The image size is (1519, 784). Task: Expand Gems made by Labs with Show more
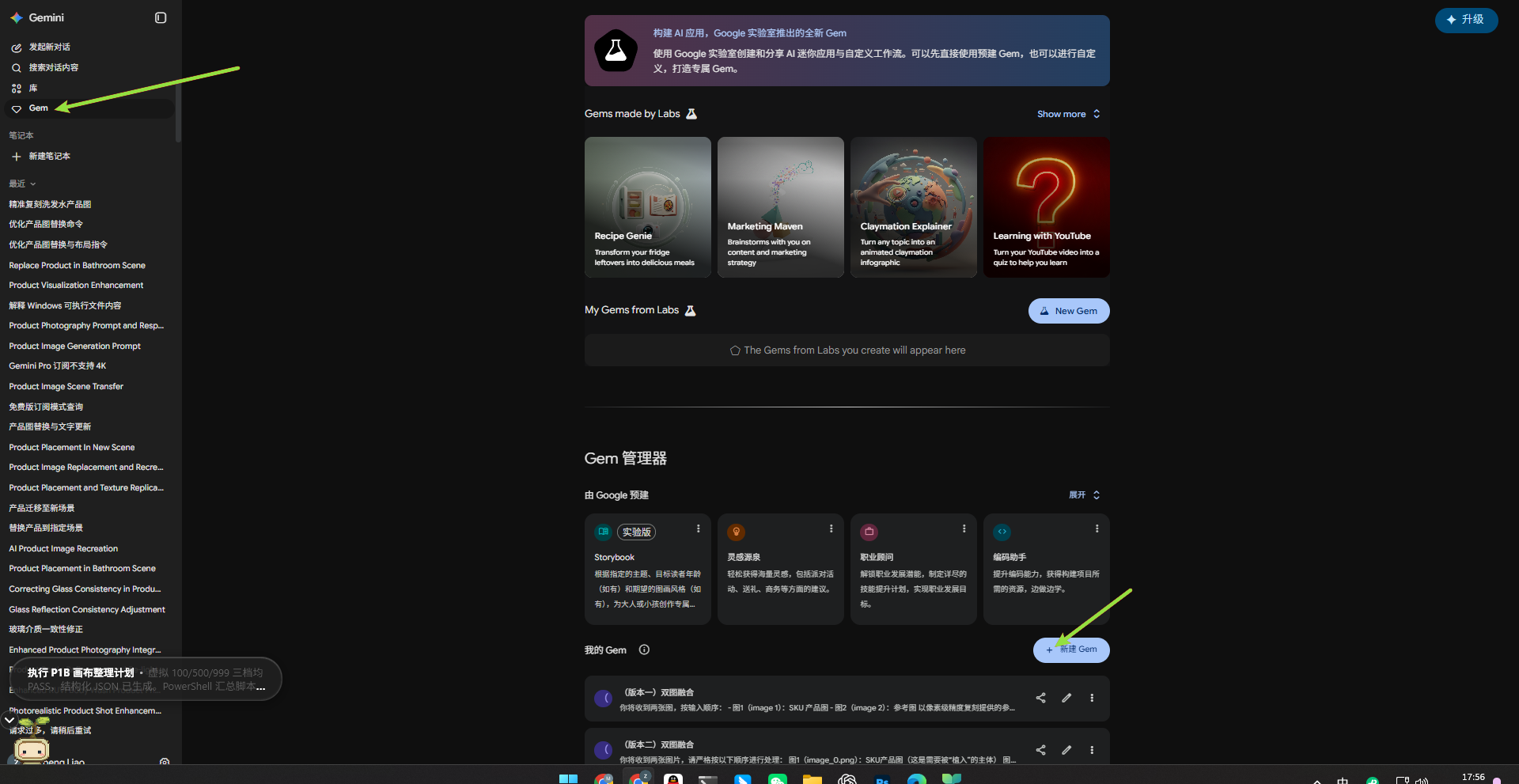pos(1069,114)
